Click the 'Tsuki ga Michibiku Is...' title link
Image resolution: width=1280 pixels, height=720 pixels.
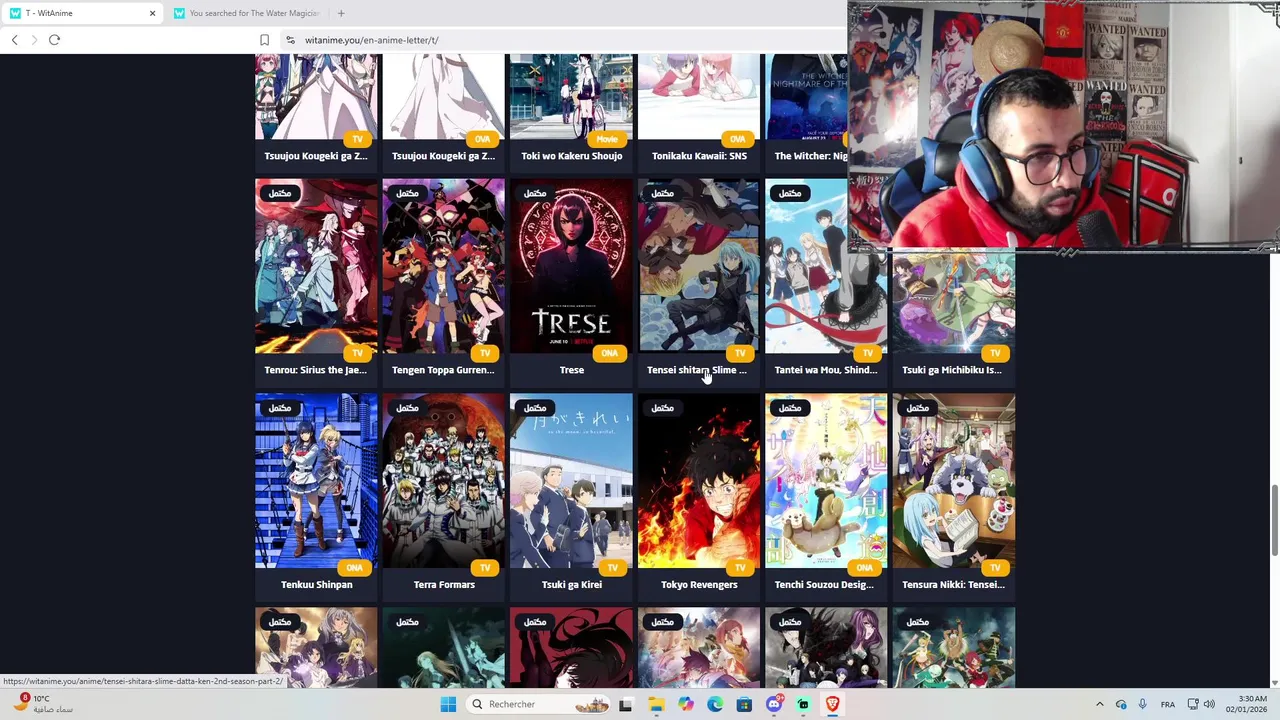(x=952, y=370)
